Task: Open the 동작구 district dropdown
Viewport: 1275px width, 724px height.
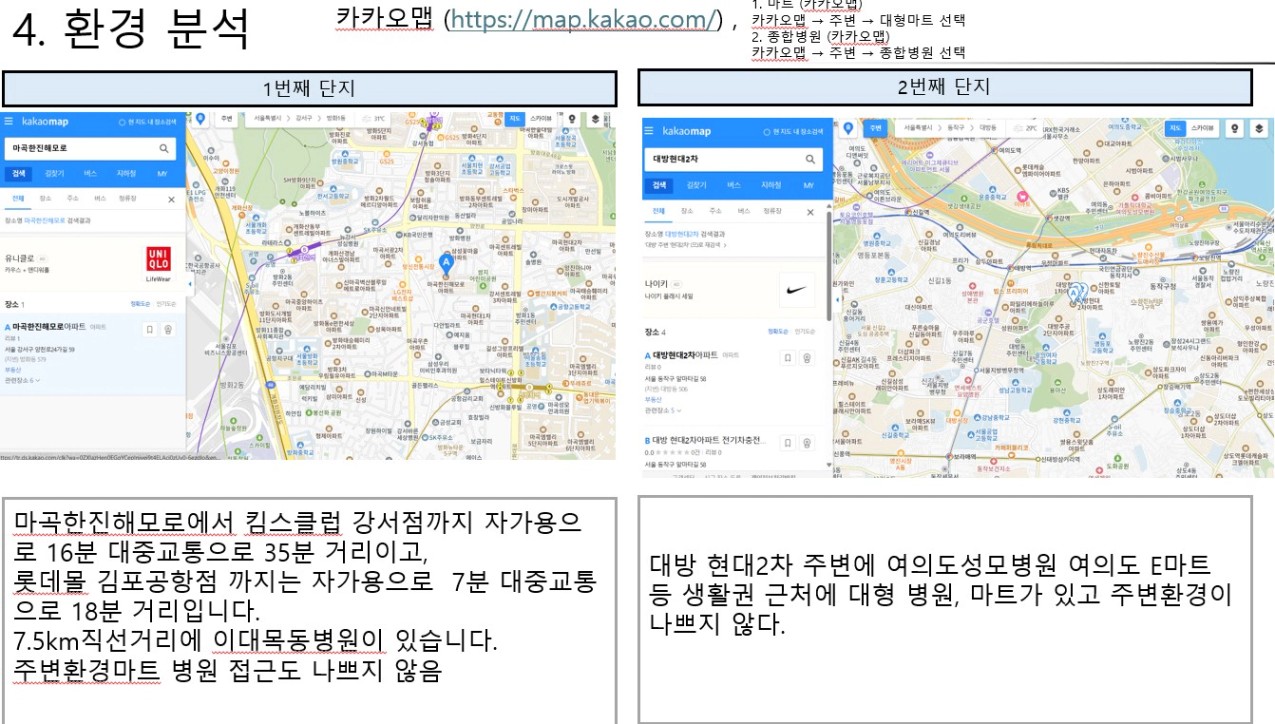Action: (x=957, y=128)
